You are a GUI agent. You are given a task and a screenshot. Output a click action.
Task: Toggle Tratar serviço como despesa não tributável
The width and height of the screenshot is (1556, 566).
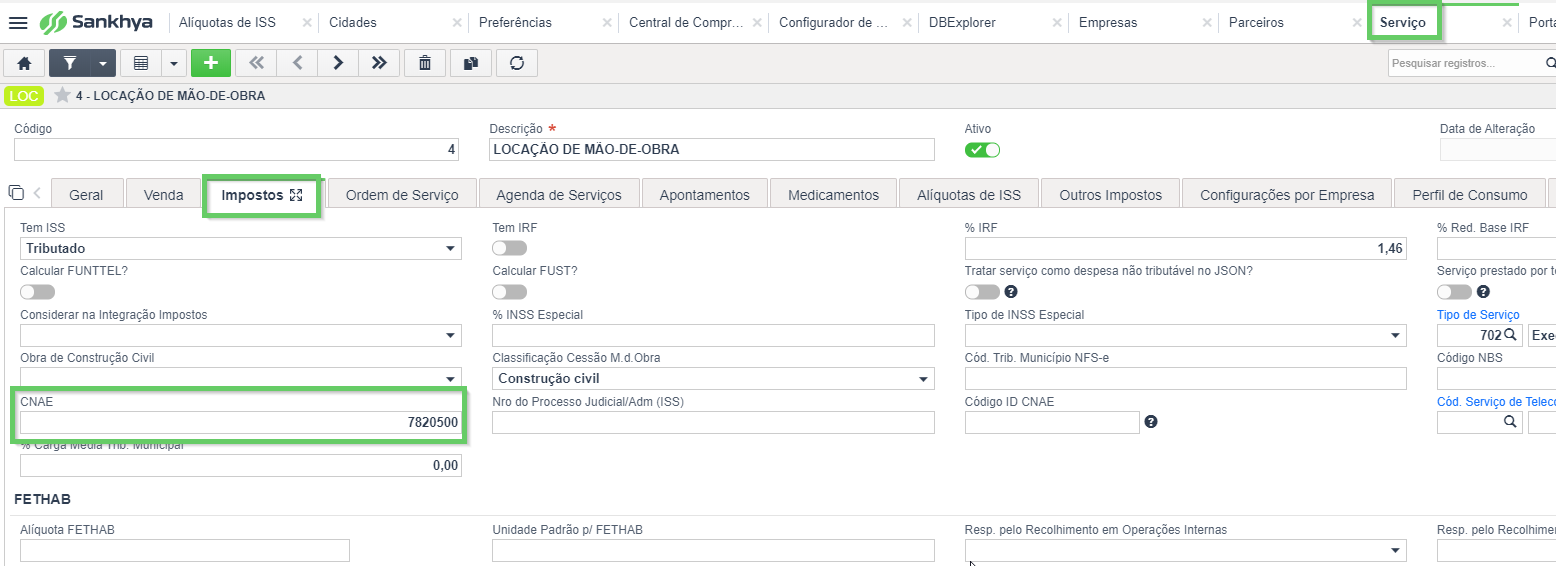(x=982, y=292)
